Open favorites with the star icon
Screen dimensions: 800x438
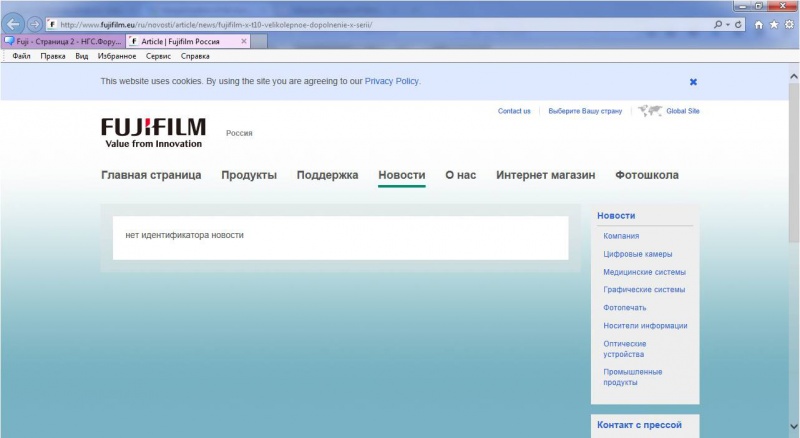click(x=774, y=25)
